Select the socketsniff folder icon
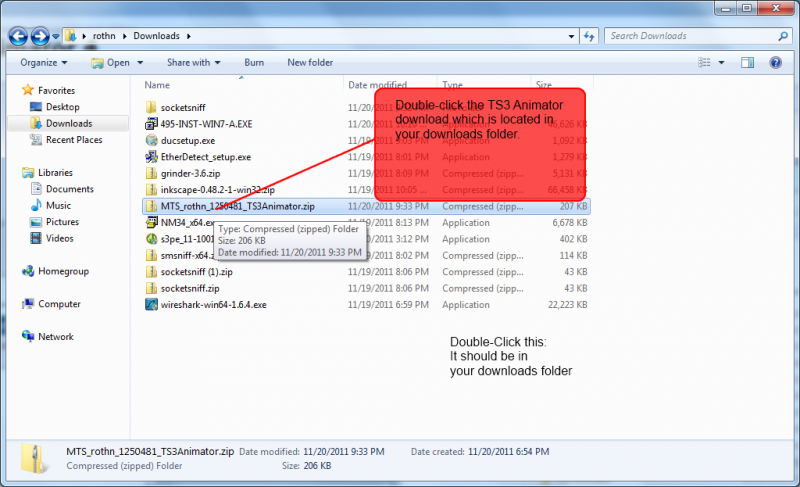The height and width of the screenshot is (487, 800). 151,107
